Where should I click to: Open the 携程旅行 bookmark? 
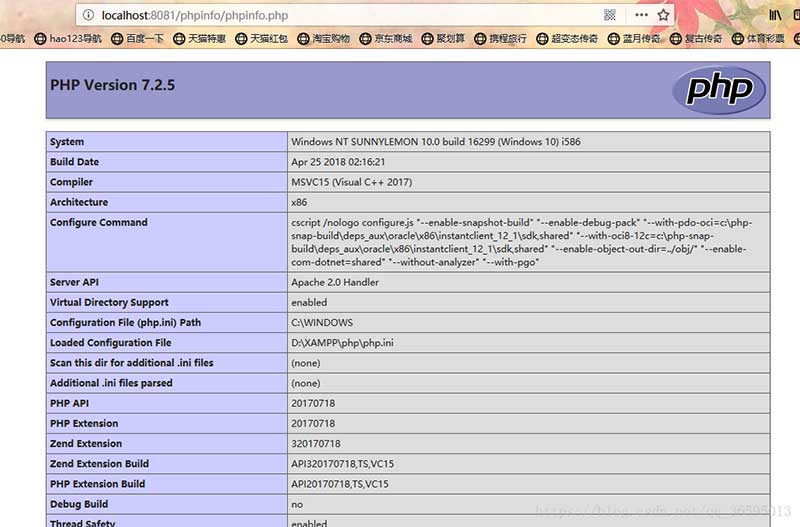501,38
